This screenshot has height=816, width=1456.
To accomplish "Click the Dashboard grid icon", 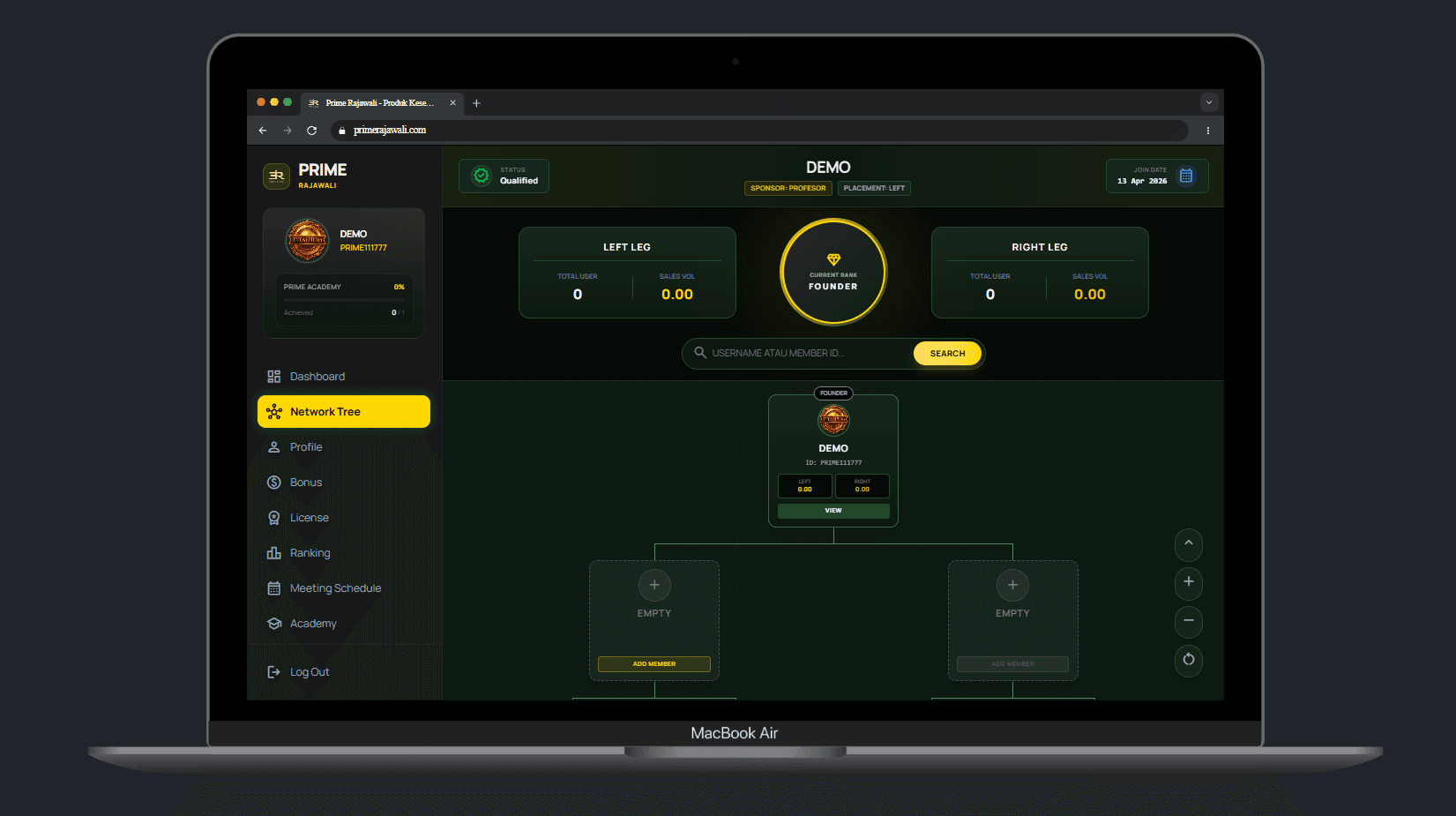I will point(274,377).
